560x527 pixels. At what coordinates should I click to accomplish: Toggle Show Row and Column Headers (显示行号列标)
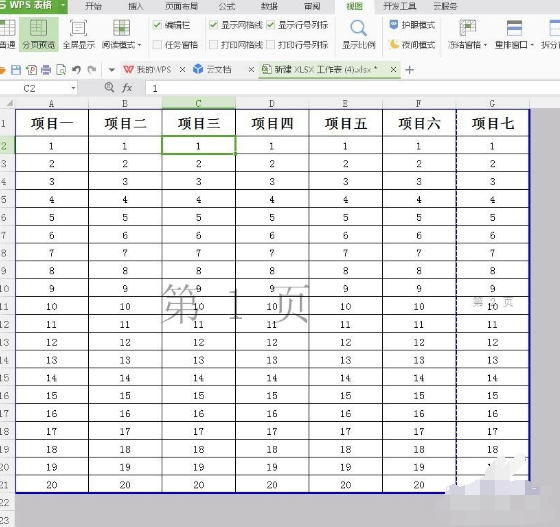click(270, 25)
